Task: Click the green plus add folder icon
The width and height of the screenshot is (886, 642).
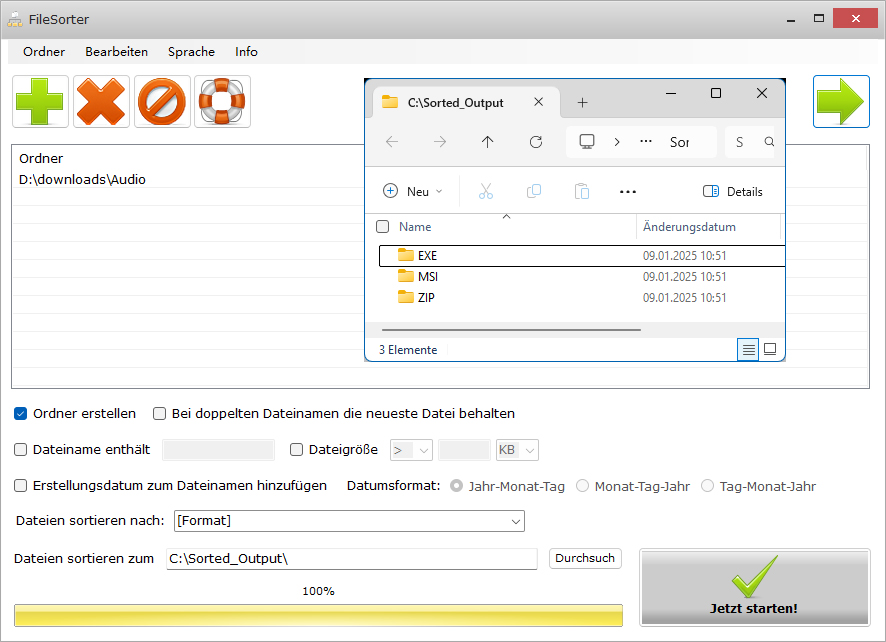Action: click(40, 102)
